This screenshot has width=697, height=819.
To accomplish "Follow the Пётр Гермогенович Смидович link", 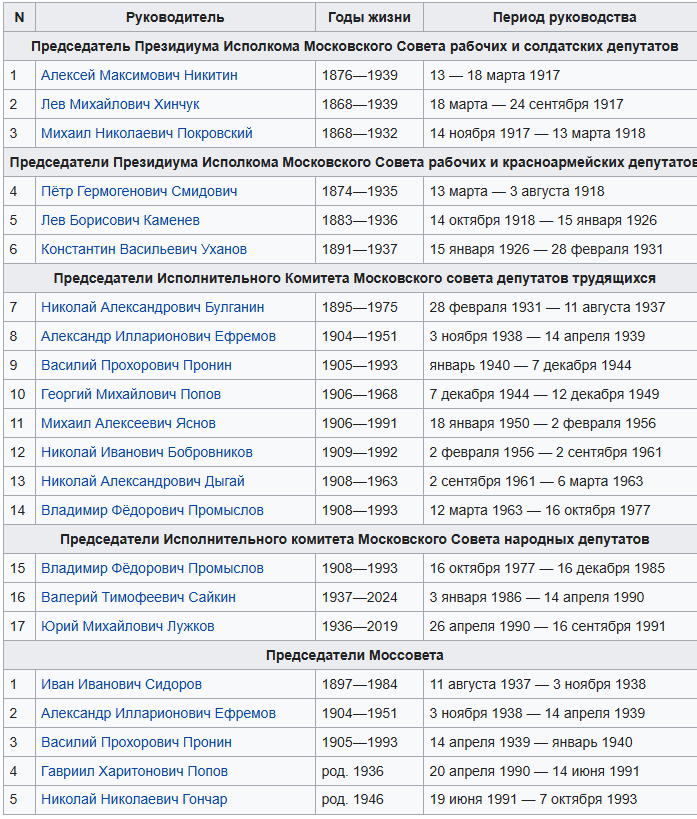I will point(139,191).
